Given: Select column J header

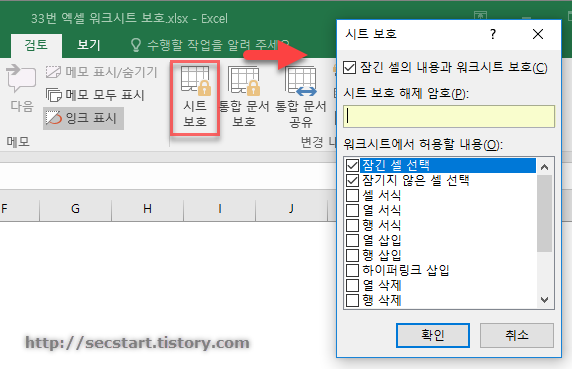Looking at the screenshot, I should tap(291, 209).
